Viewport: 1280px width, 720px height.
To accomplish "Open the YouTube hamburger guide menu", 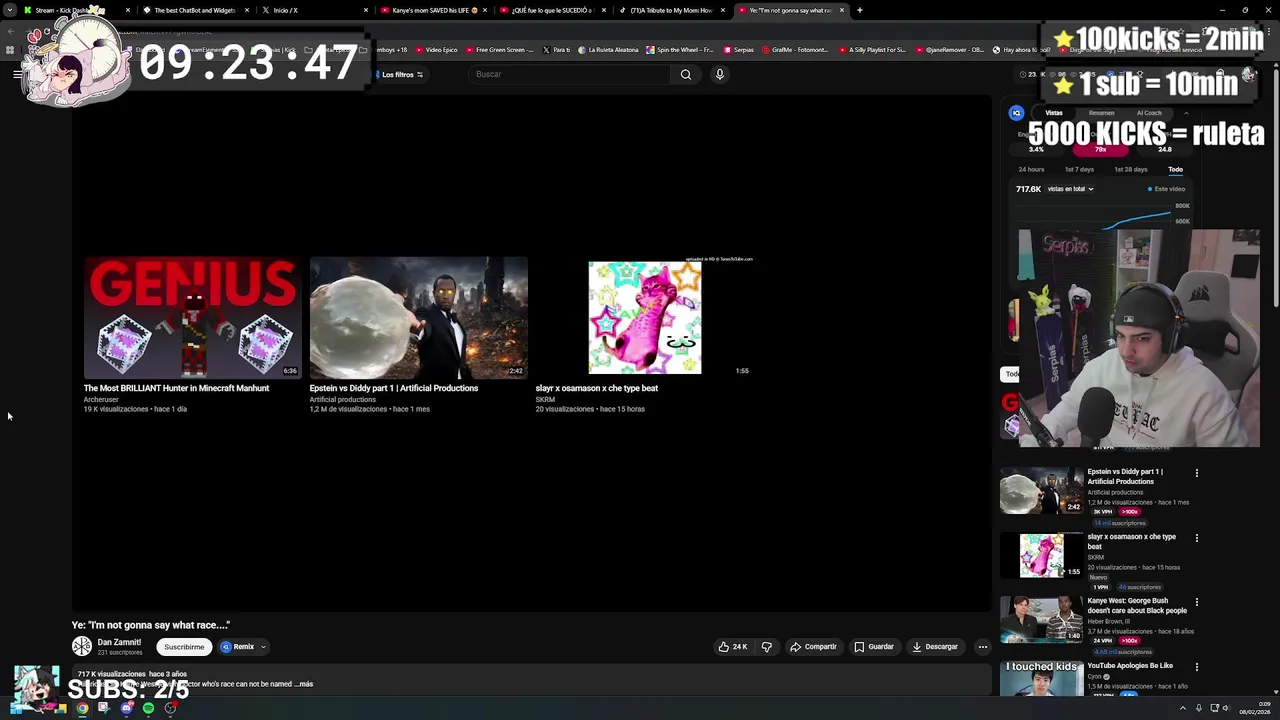I will pyautogui.click(x=17, y=74).
